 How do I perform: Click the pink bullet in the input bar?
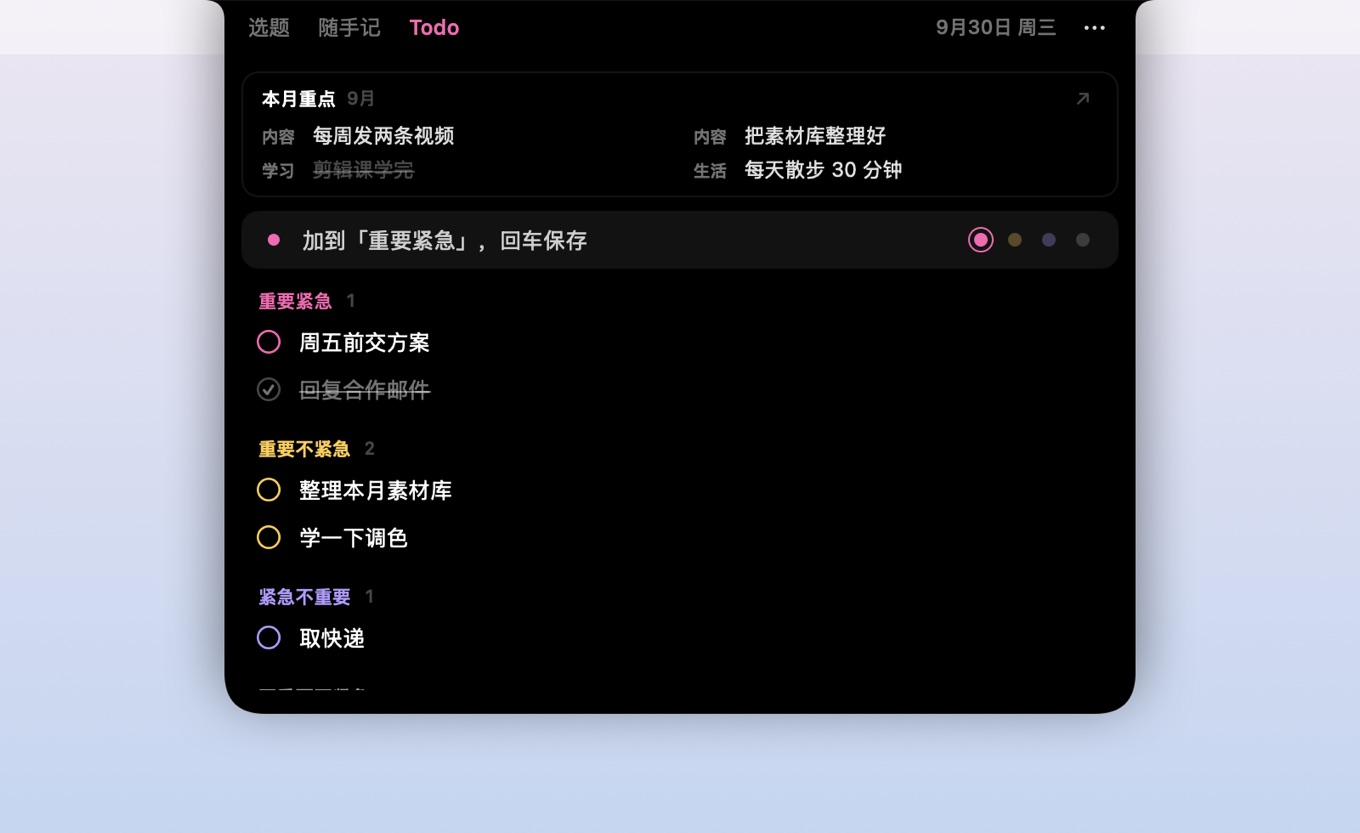coord(274,240)
